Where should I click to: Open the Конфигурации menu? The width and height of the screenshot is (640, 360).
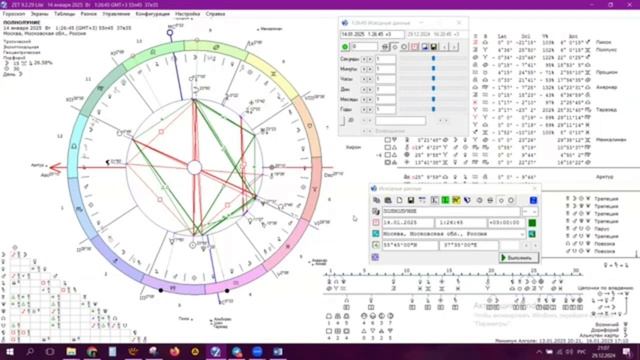(153, 14)
